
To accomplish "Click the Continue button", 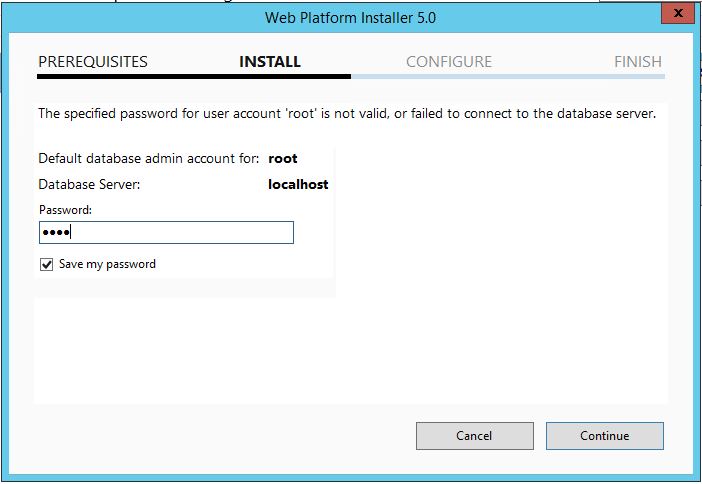I will [604, 435].
